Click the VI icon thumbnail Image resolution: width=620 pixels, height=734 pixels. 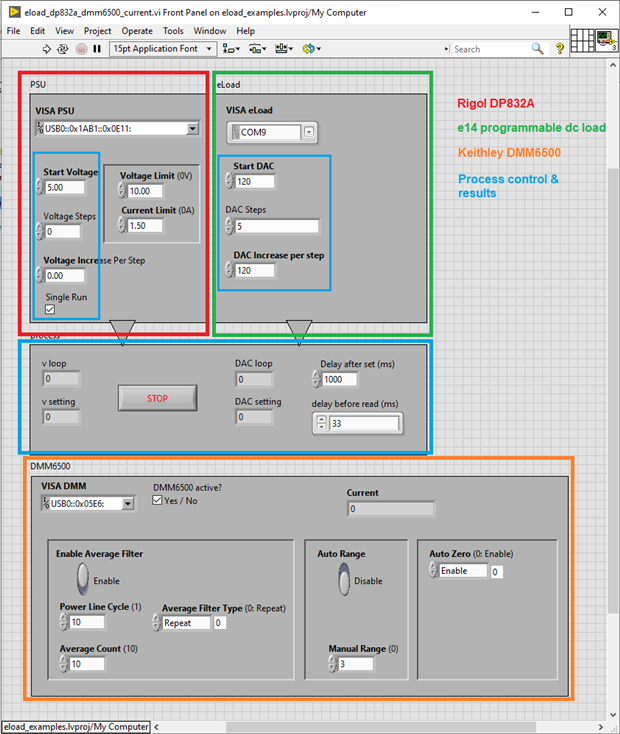[607, 41]
